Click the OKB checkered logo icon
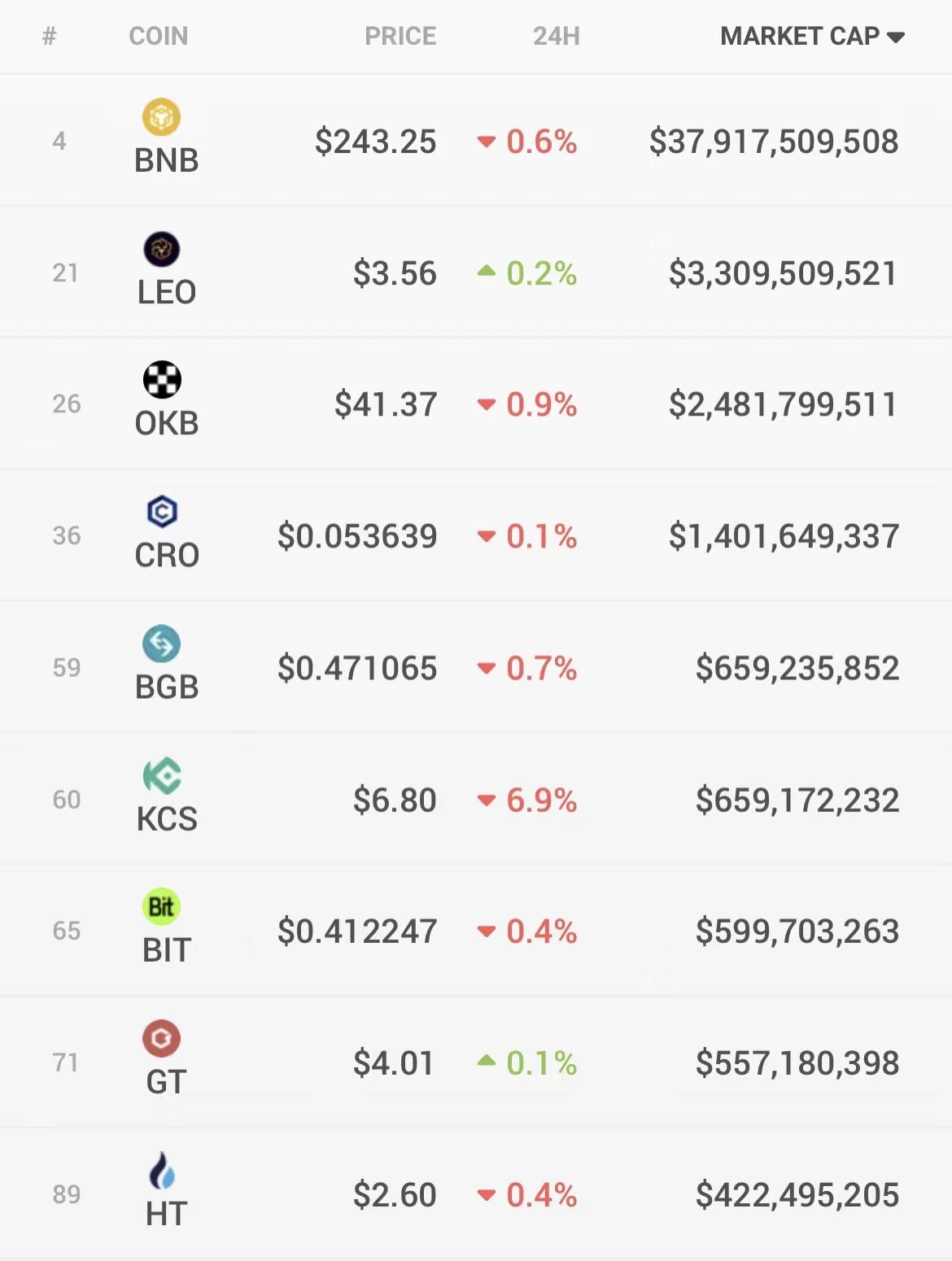952x1261 pixels. click(162, 380)
